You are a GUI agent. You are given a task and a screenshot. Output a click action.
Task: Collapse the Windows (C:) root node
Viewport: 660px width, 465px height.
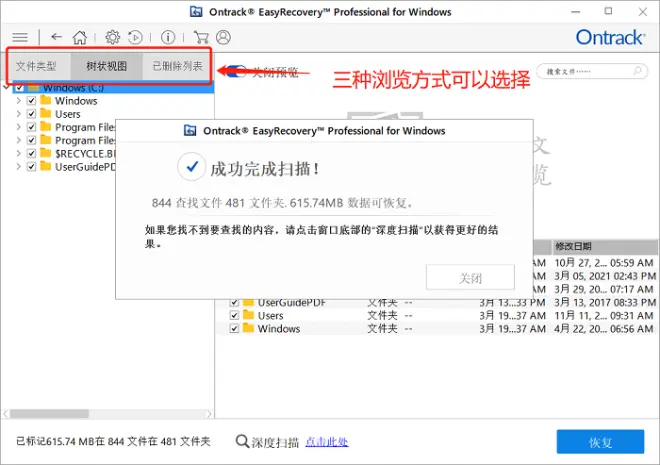click(x=6, y=88)
